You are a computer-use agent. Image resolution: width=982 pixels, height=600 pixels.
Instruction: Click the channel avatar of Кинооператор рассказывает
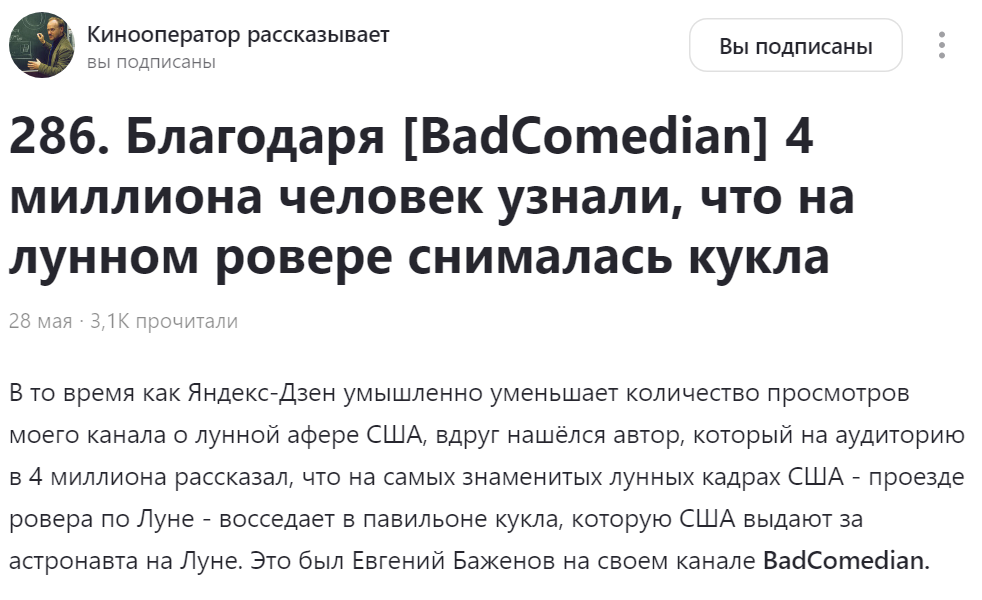[x=42, y=45]
